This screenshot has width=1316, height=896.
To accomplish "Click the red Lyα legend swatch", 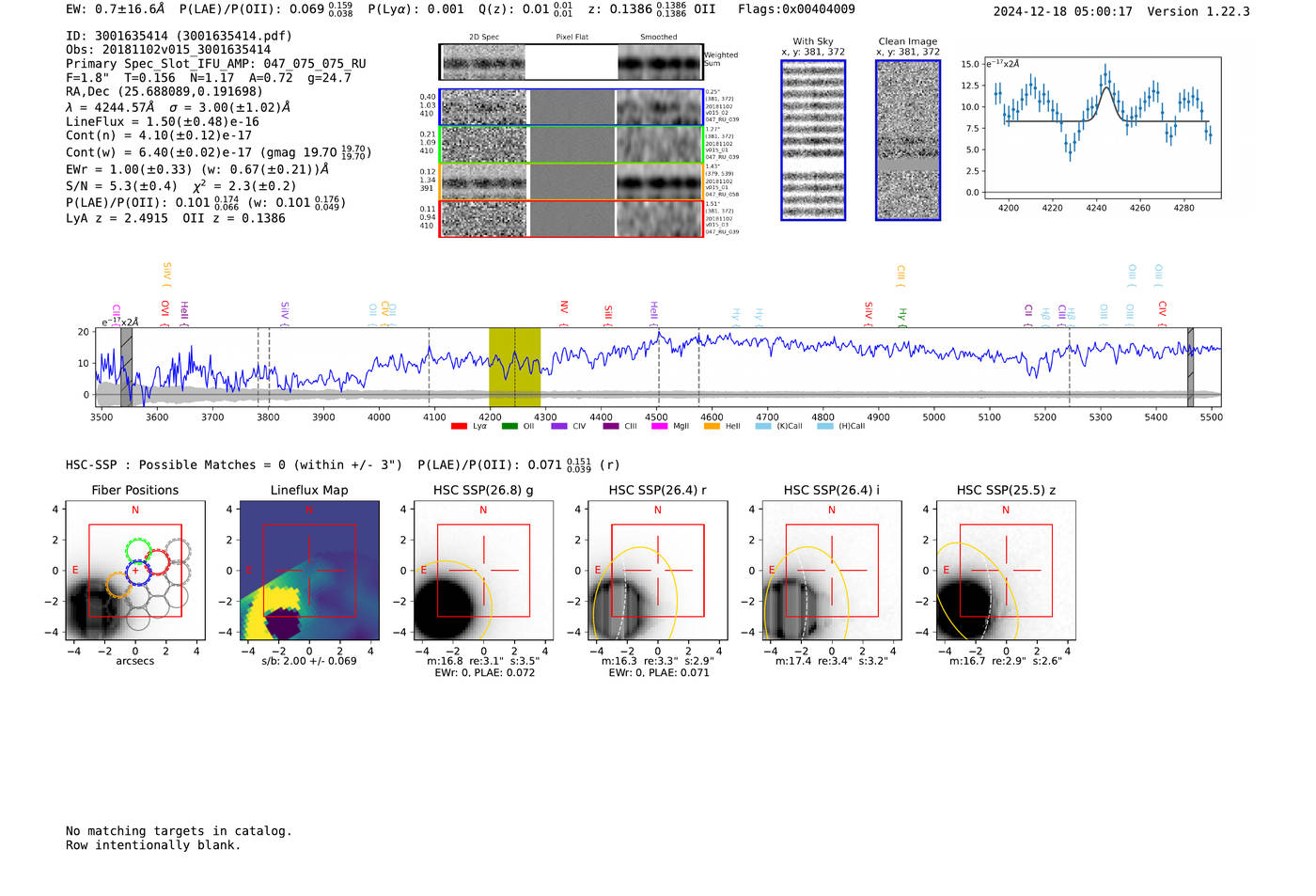I will click(459, 426).
